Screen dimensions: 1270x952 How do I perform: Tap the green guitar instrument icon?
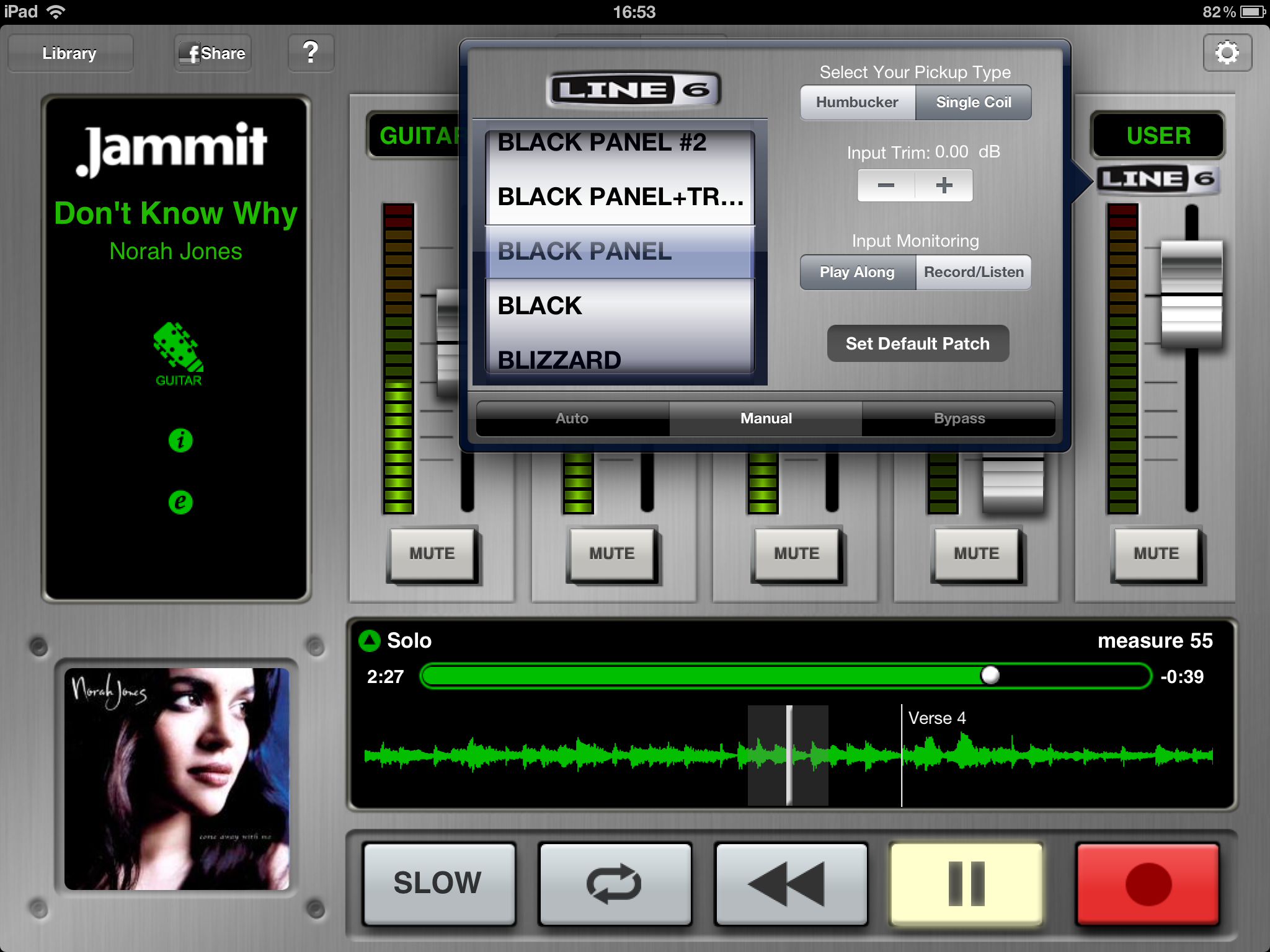click(179, 355)
